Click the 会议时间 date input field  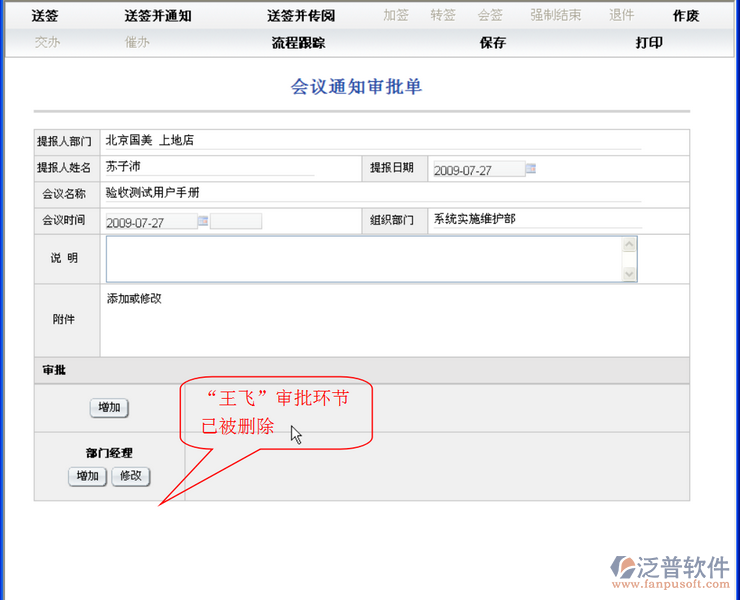tap(150, 222)
